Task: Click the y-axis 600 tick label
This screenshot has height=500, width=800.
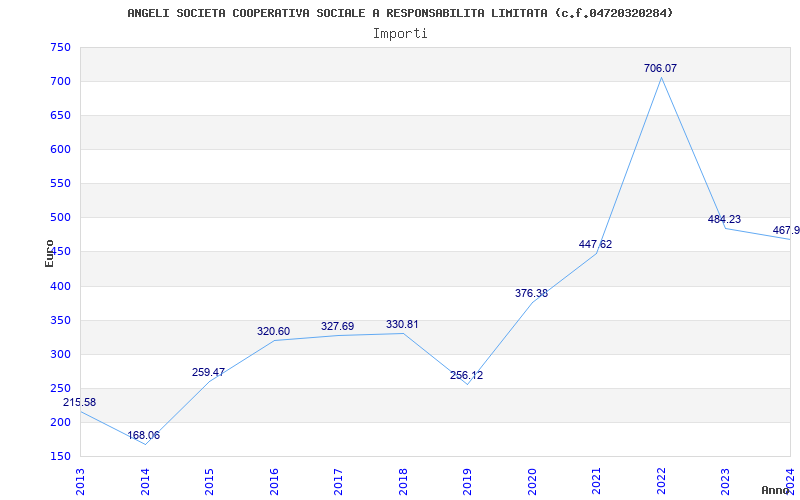Action: [x=60, y=149]
